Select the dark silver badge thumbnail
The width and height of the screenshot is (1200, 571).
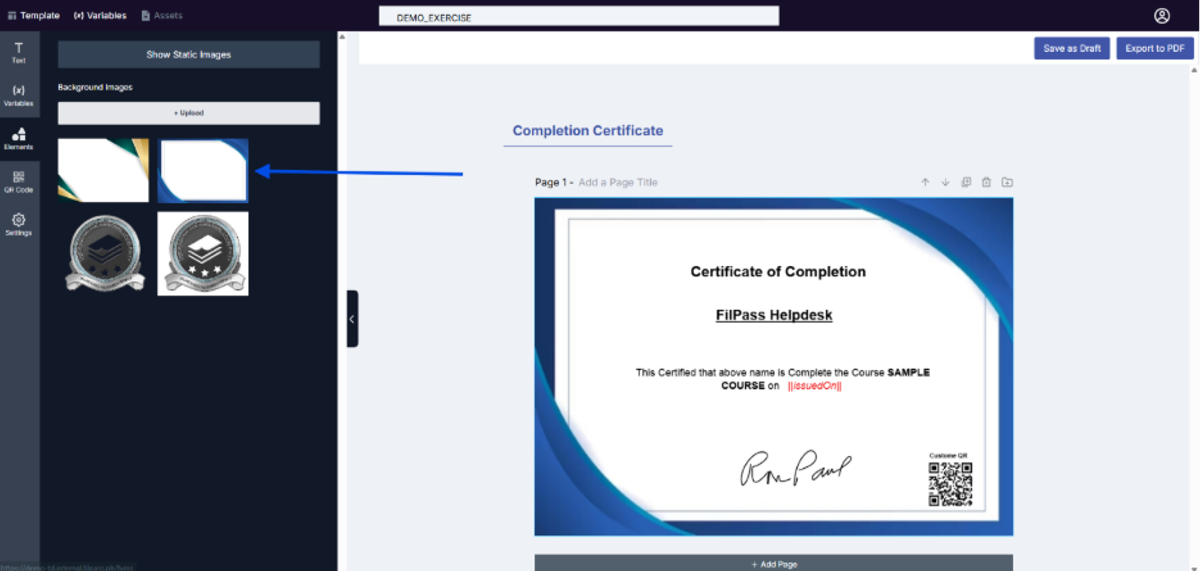tap(103, 254)
